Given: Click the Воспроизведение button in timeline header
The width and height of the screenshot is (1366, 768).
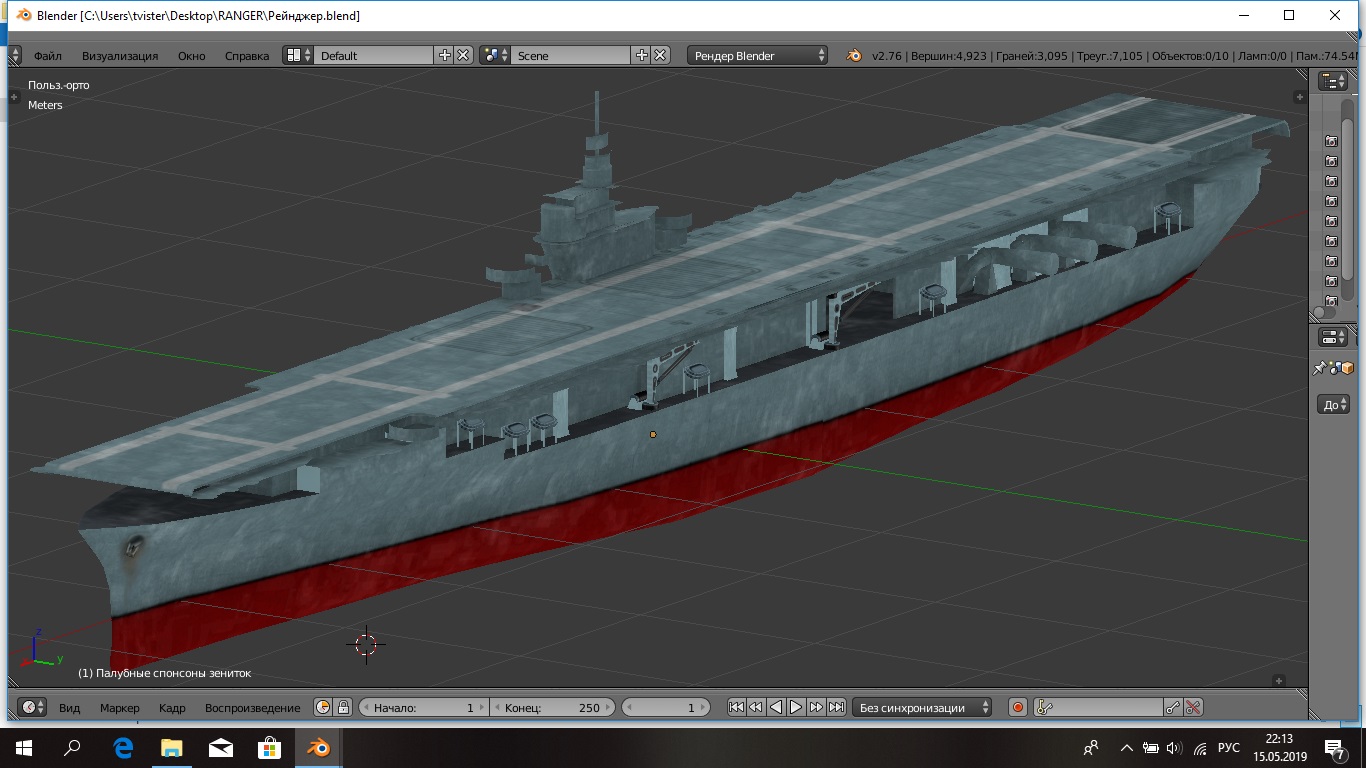Looking at the screenshot, I should click(x=252, y=707).
